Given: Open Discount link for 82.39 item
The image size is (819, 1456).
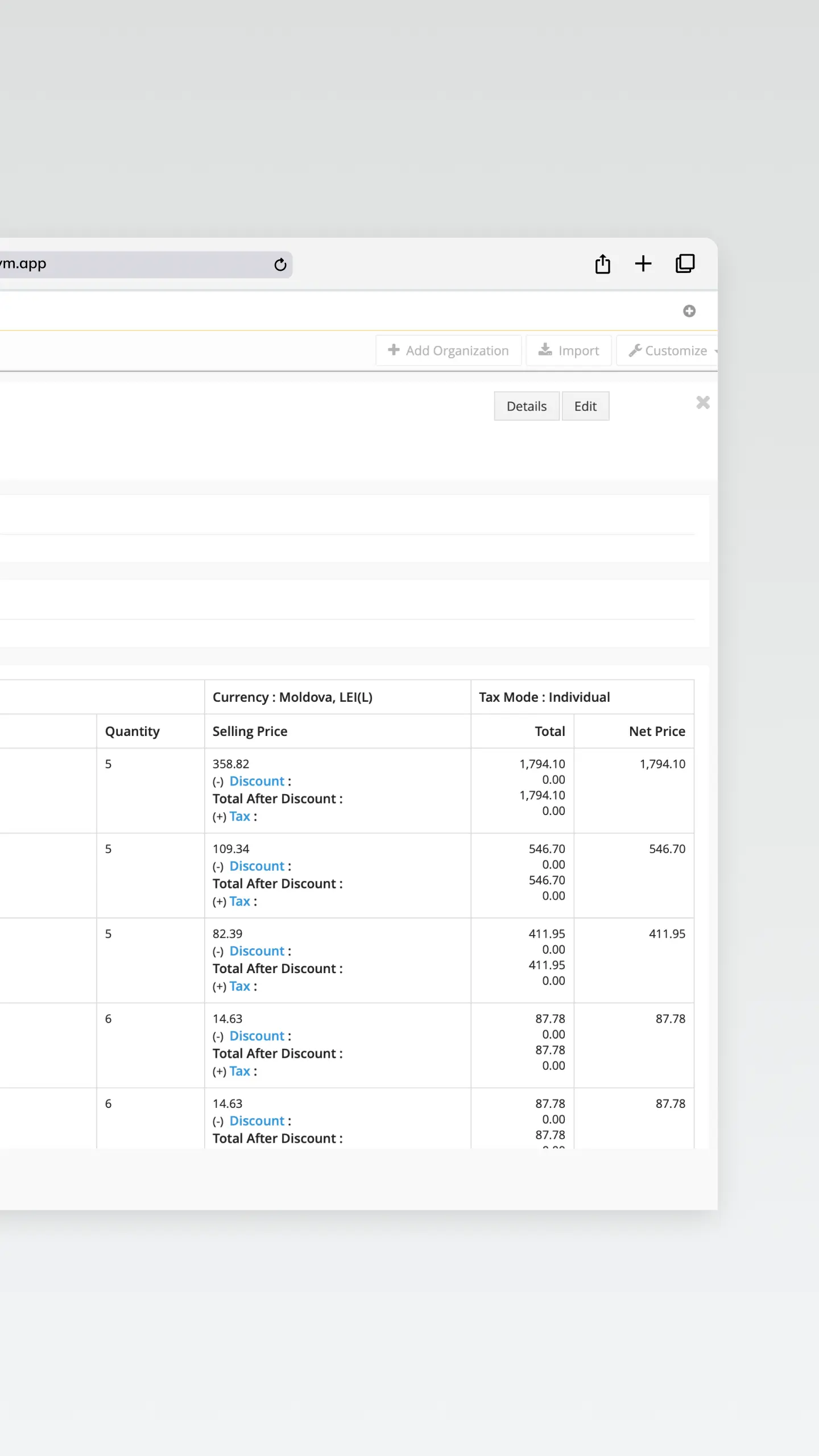Looking at the screenshot, I should (257, 951).
